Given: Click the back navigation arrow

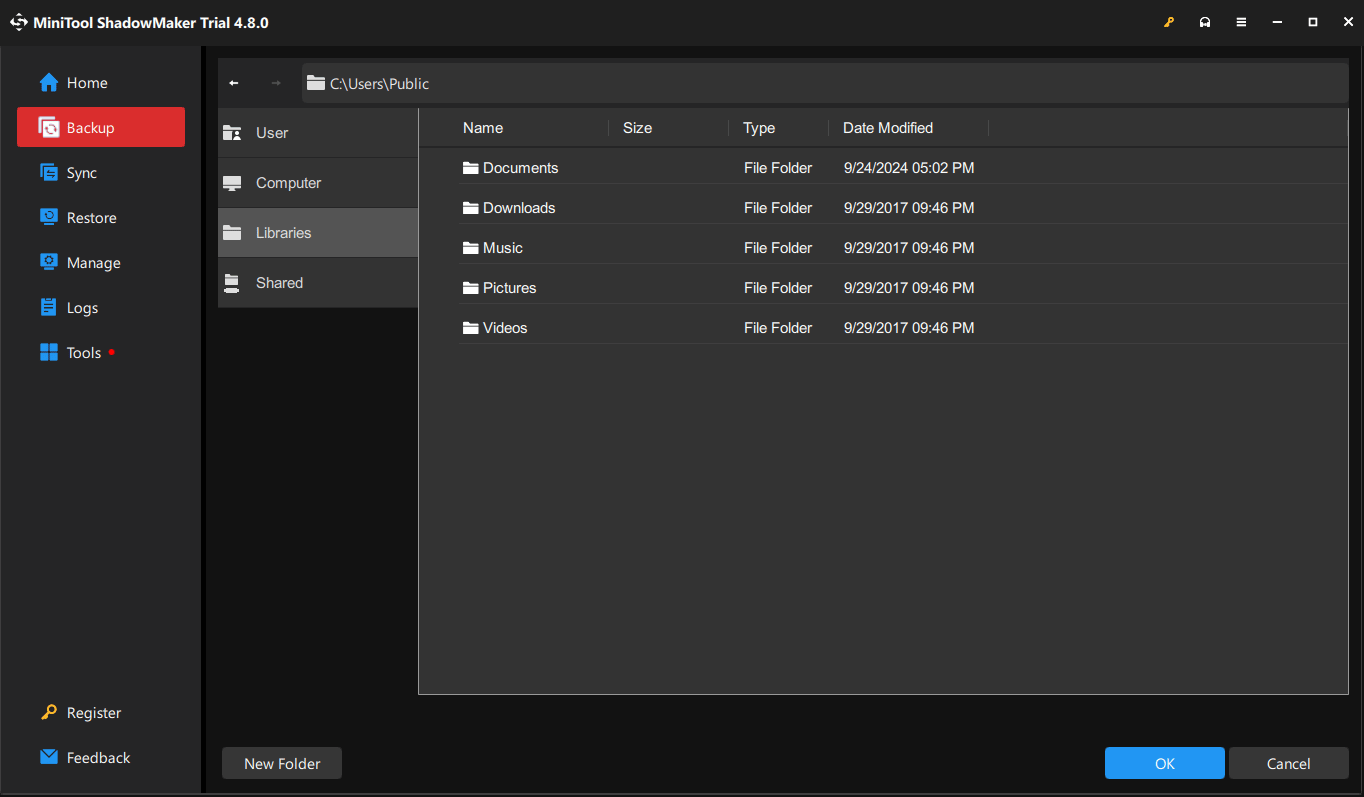Looking at the screenshot, I should click(x=233, y=82).
